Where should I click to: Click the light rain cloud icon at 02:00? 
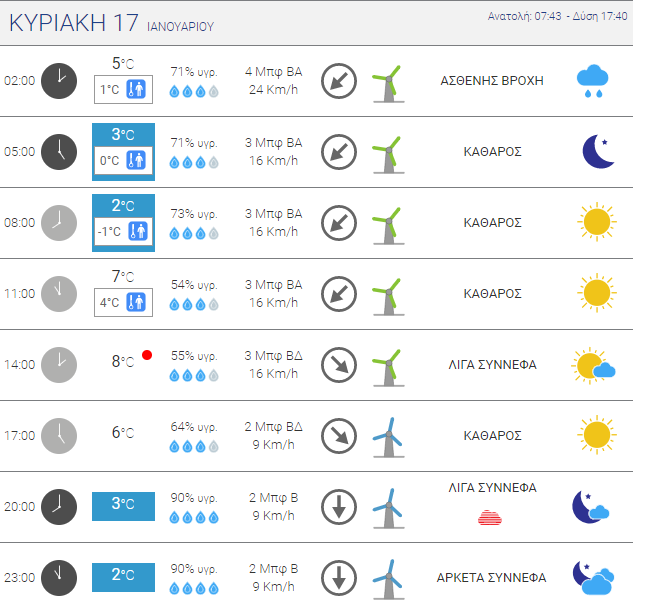click(x=592, y=81)
